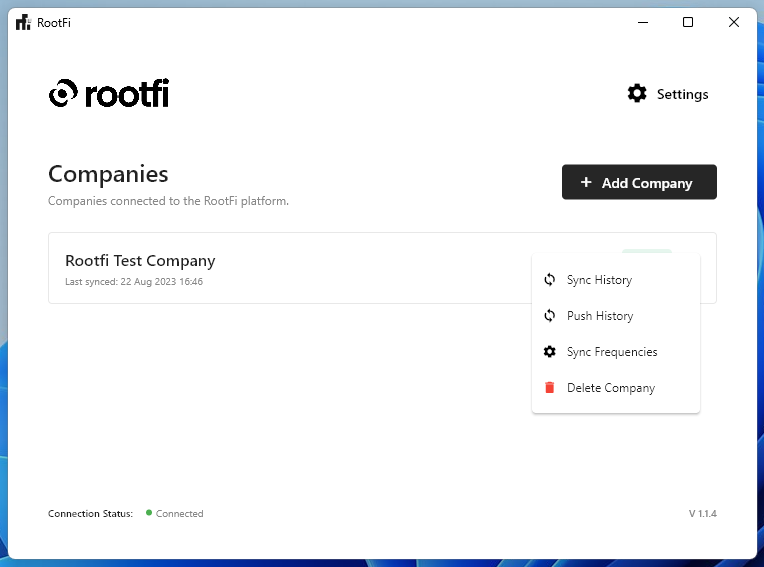This screenshot has height=567, width=764.
Task: Choose Sync Frequencies in the menu
Action: (615, 352)
